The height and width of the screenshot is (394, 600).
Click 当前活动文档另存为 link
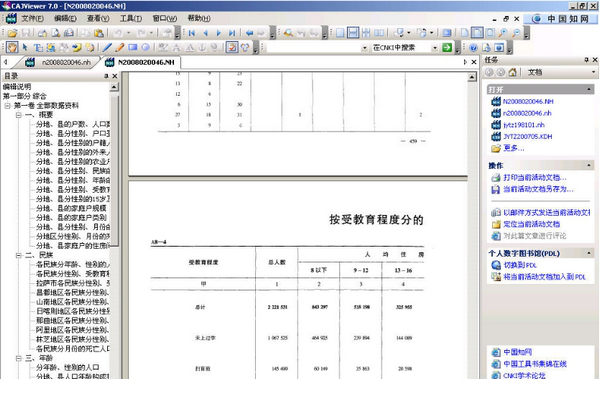pos(538,189)
